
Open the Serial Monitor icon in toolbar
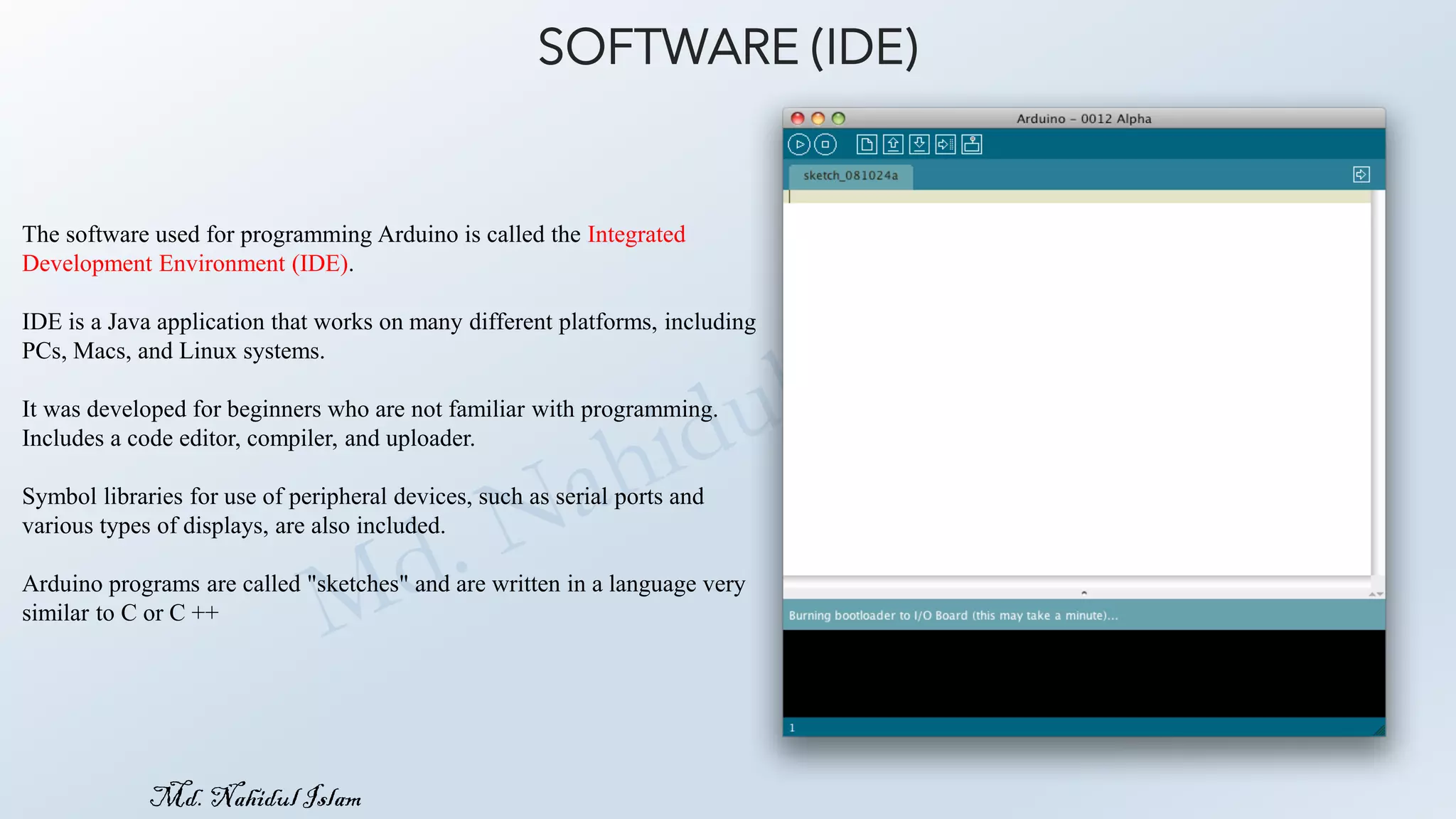pos(972,144)
